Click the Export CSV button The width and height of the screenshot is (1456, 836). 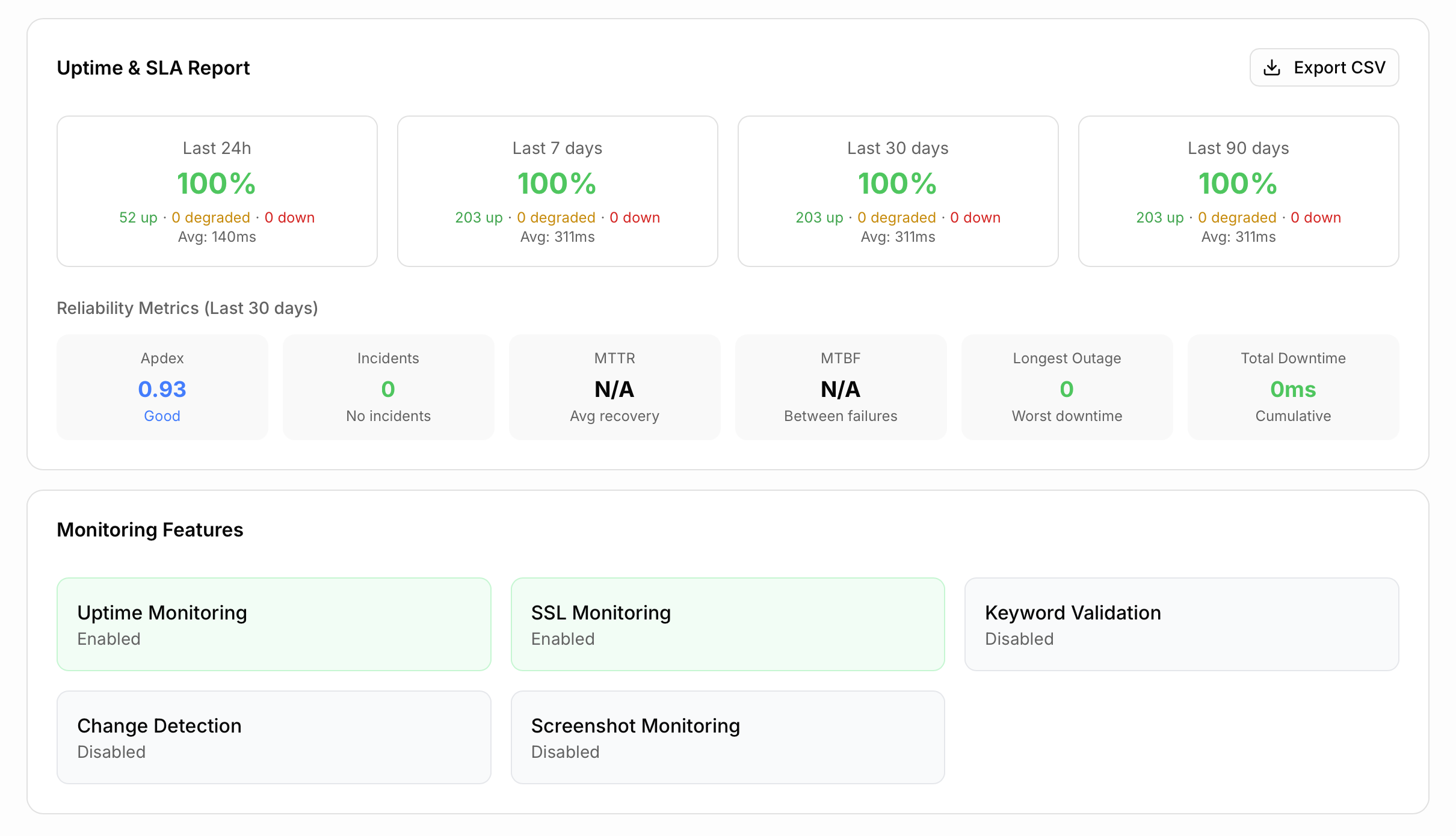point(1324,67)
